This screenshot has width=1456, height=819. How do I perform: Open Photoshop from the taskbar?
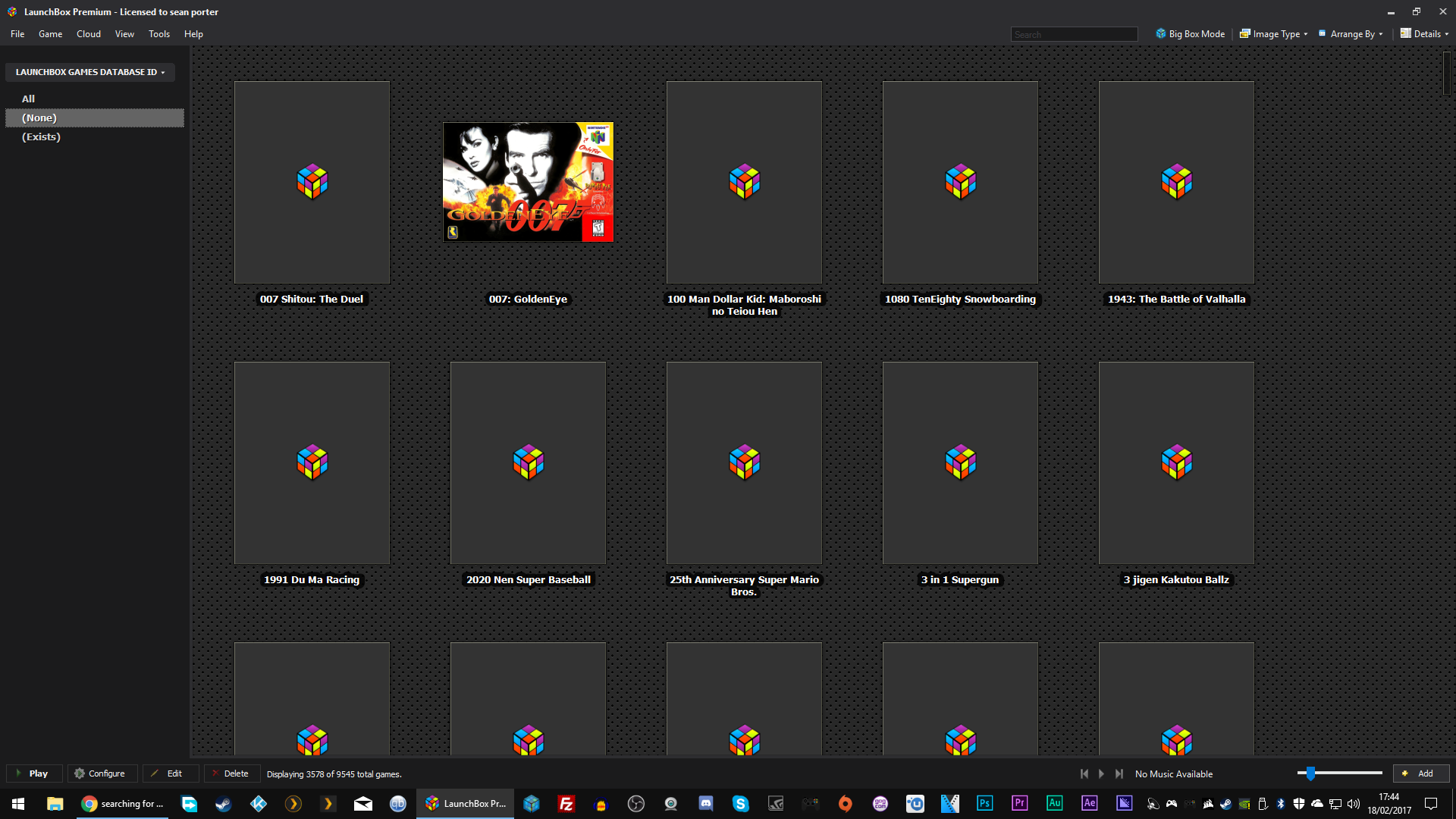(x=985, y=804)
